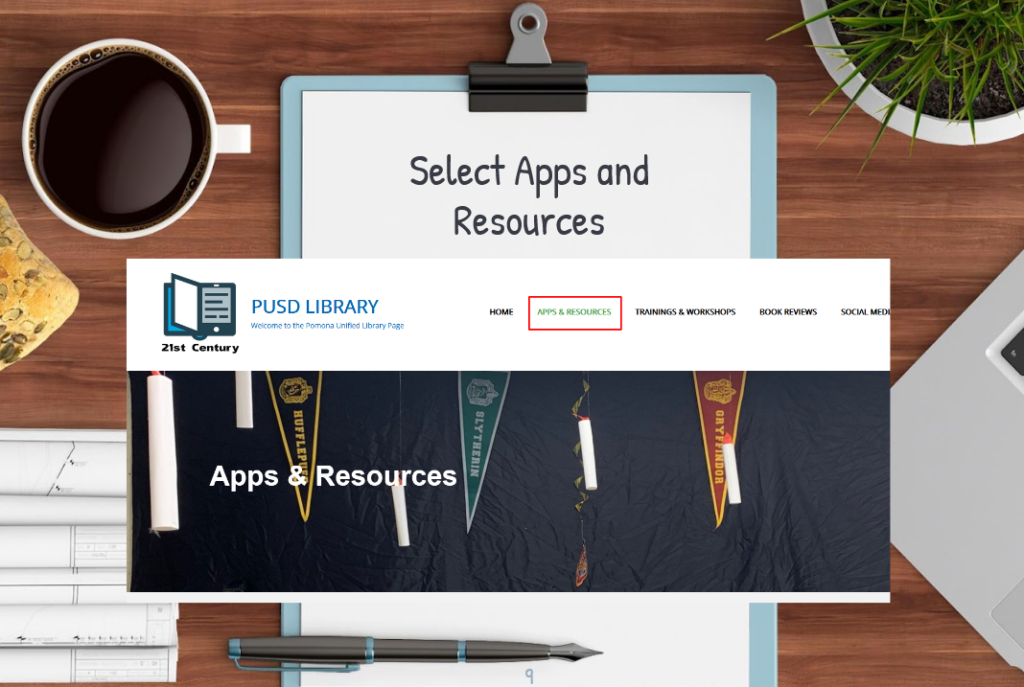
Task: Click the fountain pen below the clipboard
Action: tap(415, 651)
